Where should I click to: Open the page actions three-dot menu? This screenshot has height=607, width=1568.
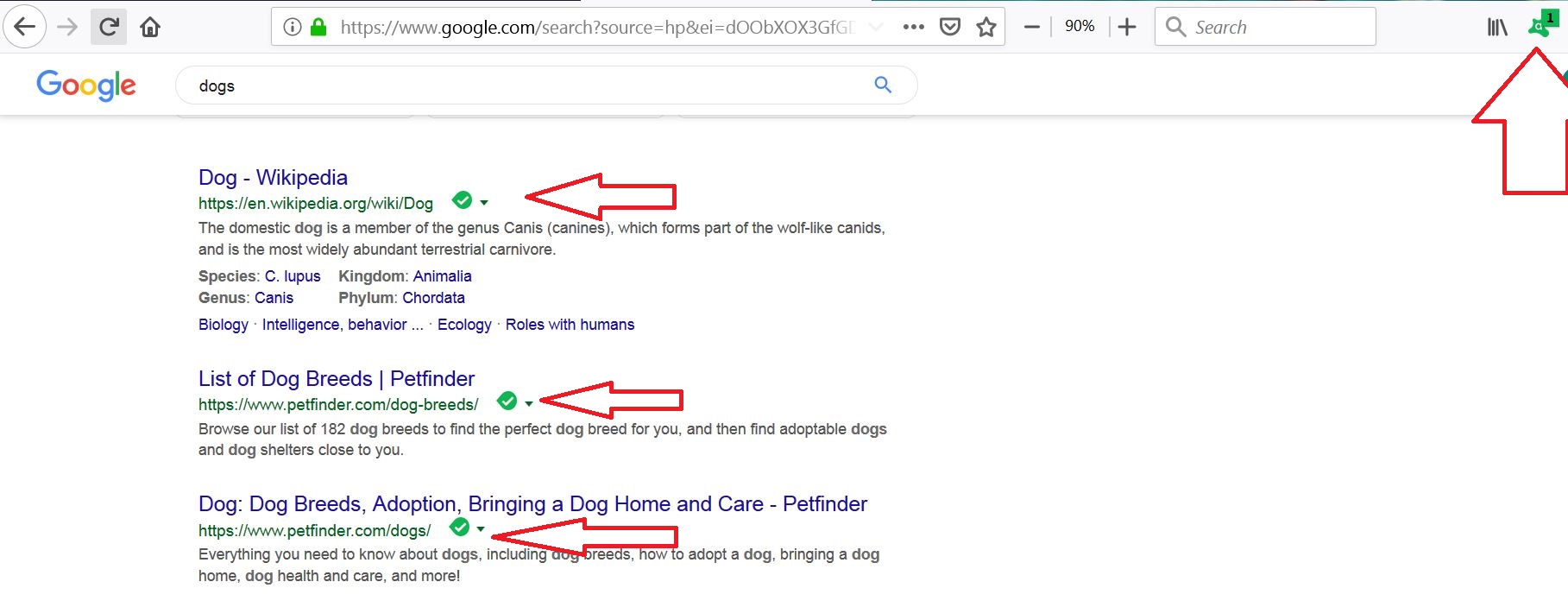(914, 27)
